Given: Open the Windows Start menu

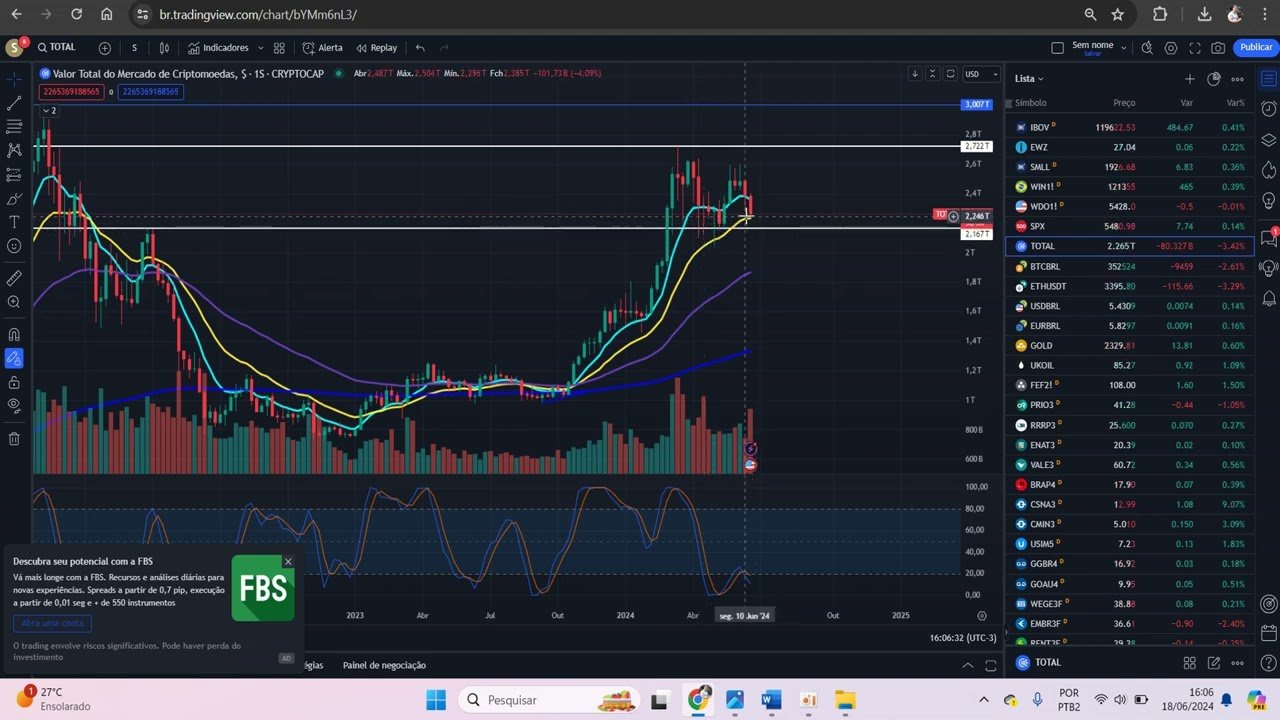Looking at the screenshot, I should [x=436, y=699].
